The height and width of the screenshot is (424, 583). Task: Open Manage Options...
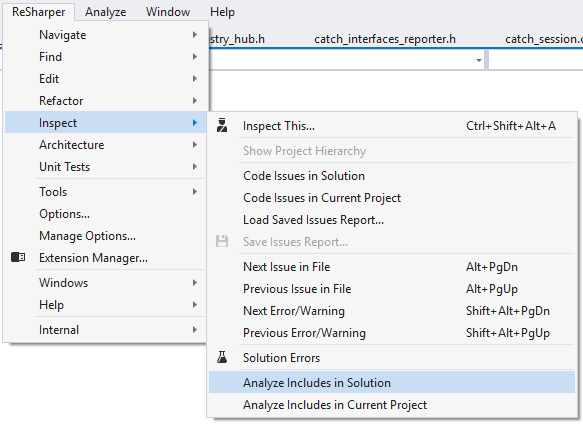(x=105, y=236)
